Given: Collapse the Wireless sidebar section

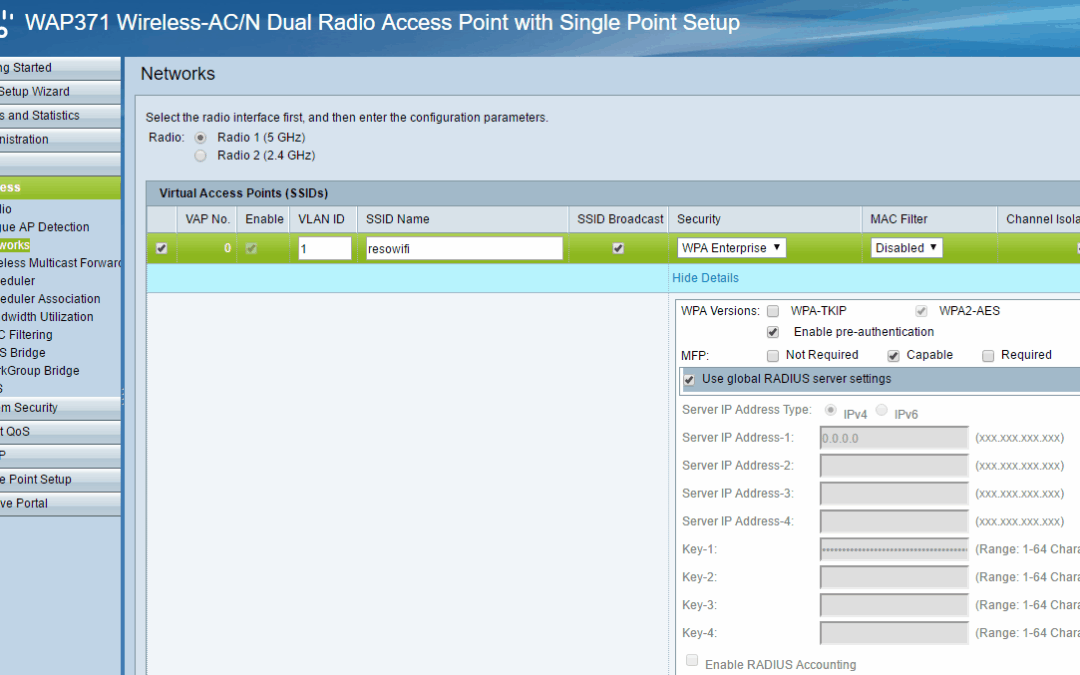Looking at the screenshot, I should point(60,187).
